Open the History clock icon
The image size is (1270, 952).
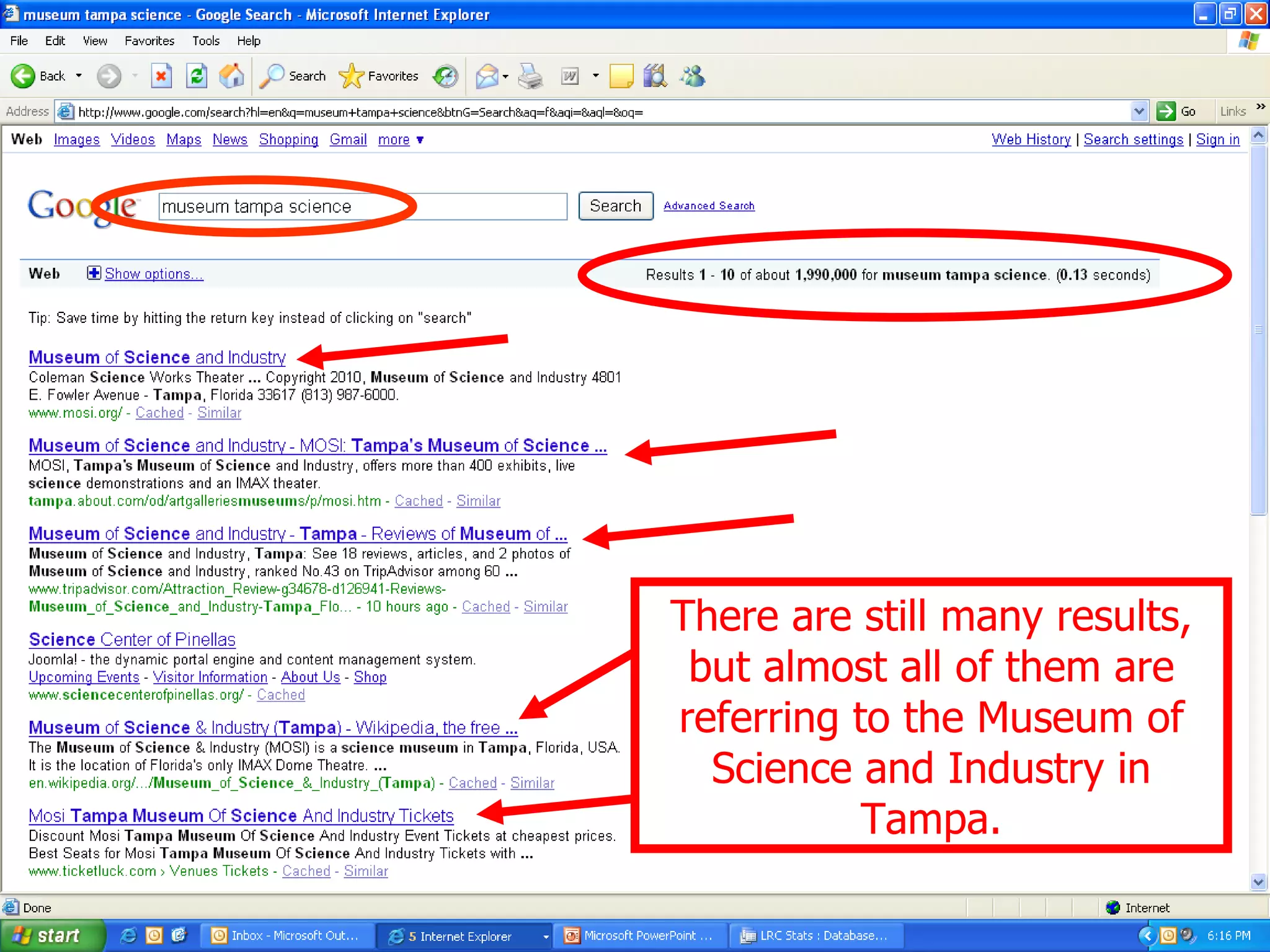pyautogui.click(x=445, y=76)
